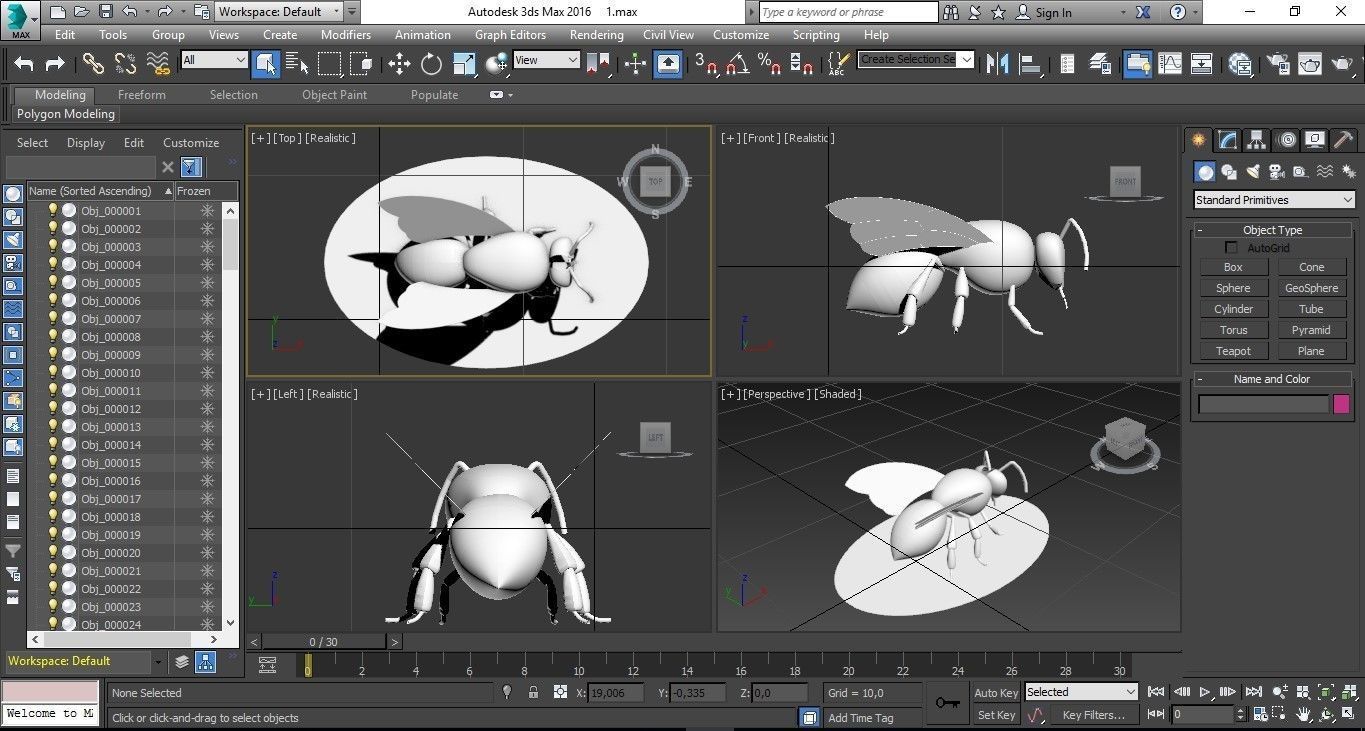Click the Cylinder primitive button

(x=1233, y=309)
